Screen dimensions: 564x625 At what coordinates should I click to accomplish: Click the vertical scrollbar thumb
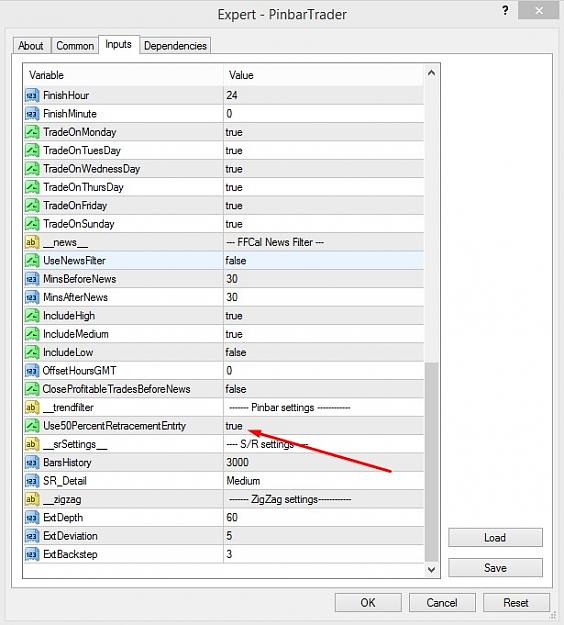coord(431,462)
